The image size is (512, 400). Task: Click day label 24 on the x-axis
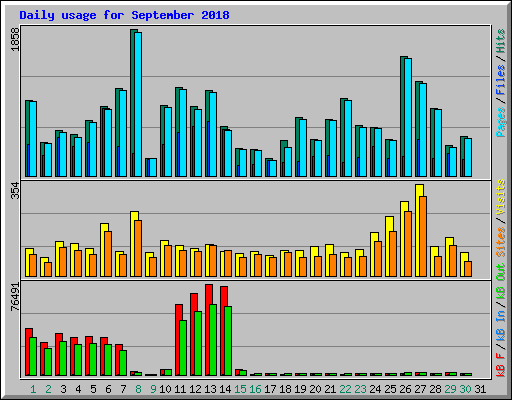pyautogui.click(x=375, y=389)
